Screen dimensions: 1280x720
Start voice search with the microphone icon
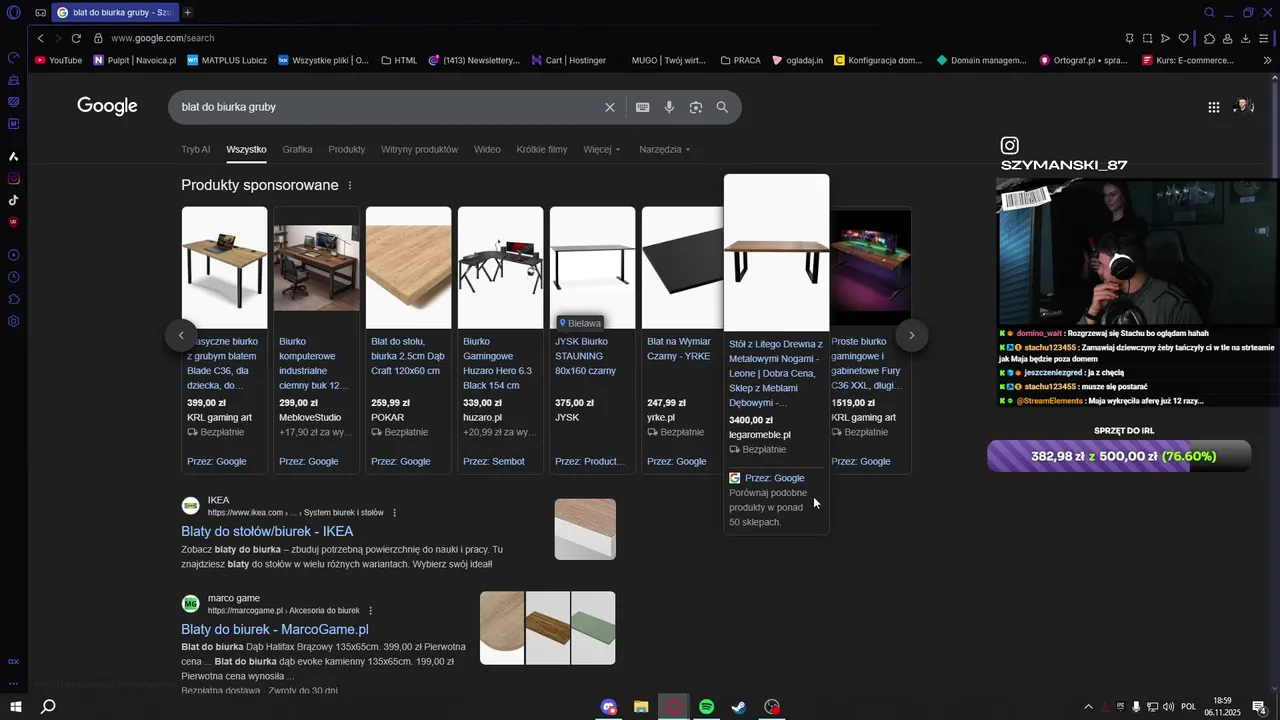click(669, 107)
